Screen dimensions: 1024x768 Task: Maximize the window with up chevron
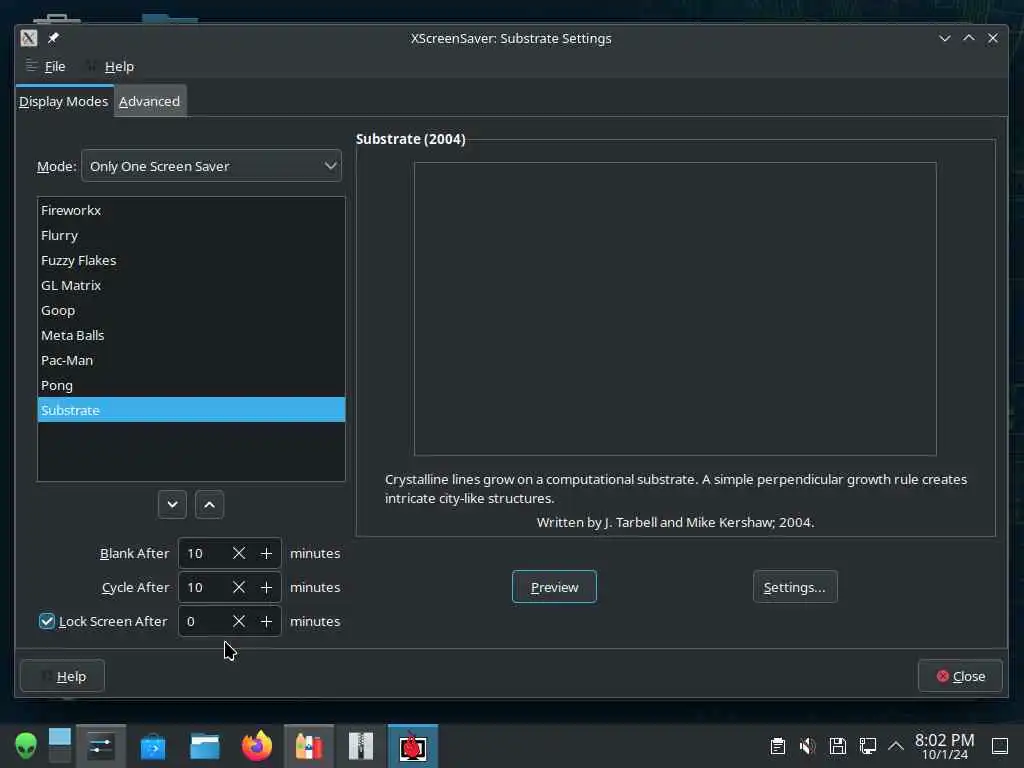click(968, 38)
